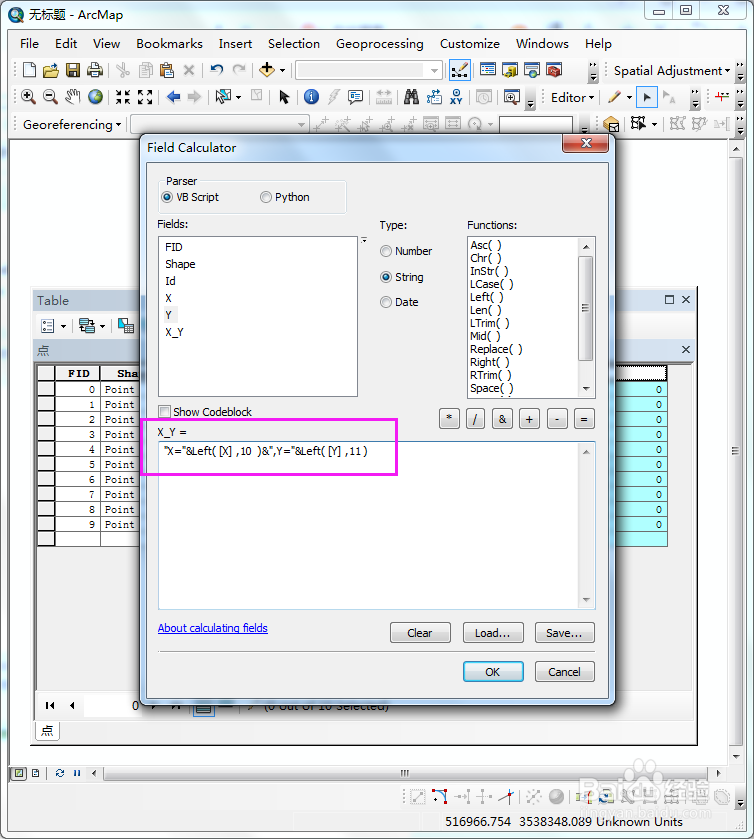Image resolution: width=754 pixels, height=839 pixels.
Task: Select the Replace( ) function
Action: click(496, 349)
